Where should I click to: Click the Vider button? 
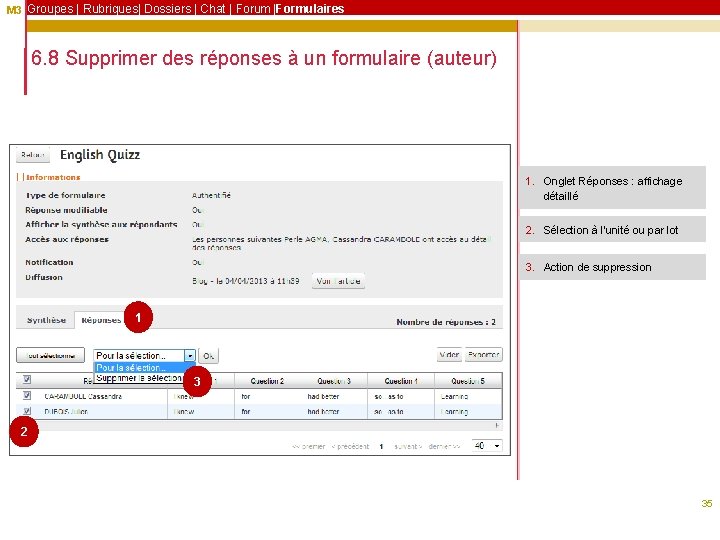point(449,354)
